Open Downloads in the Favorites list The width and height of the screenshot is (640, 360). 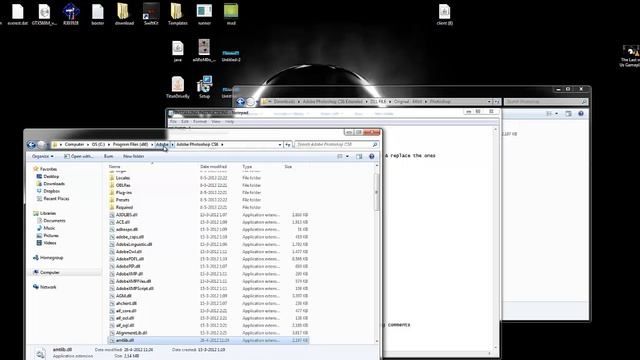54,184
